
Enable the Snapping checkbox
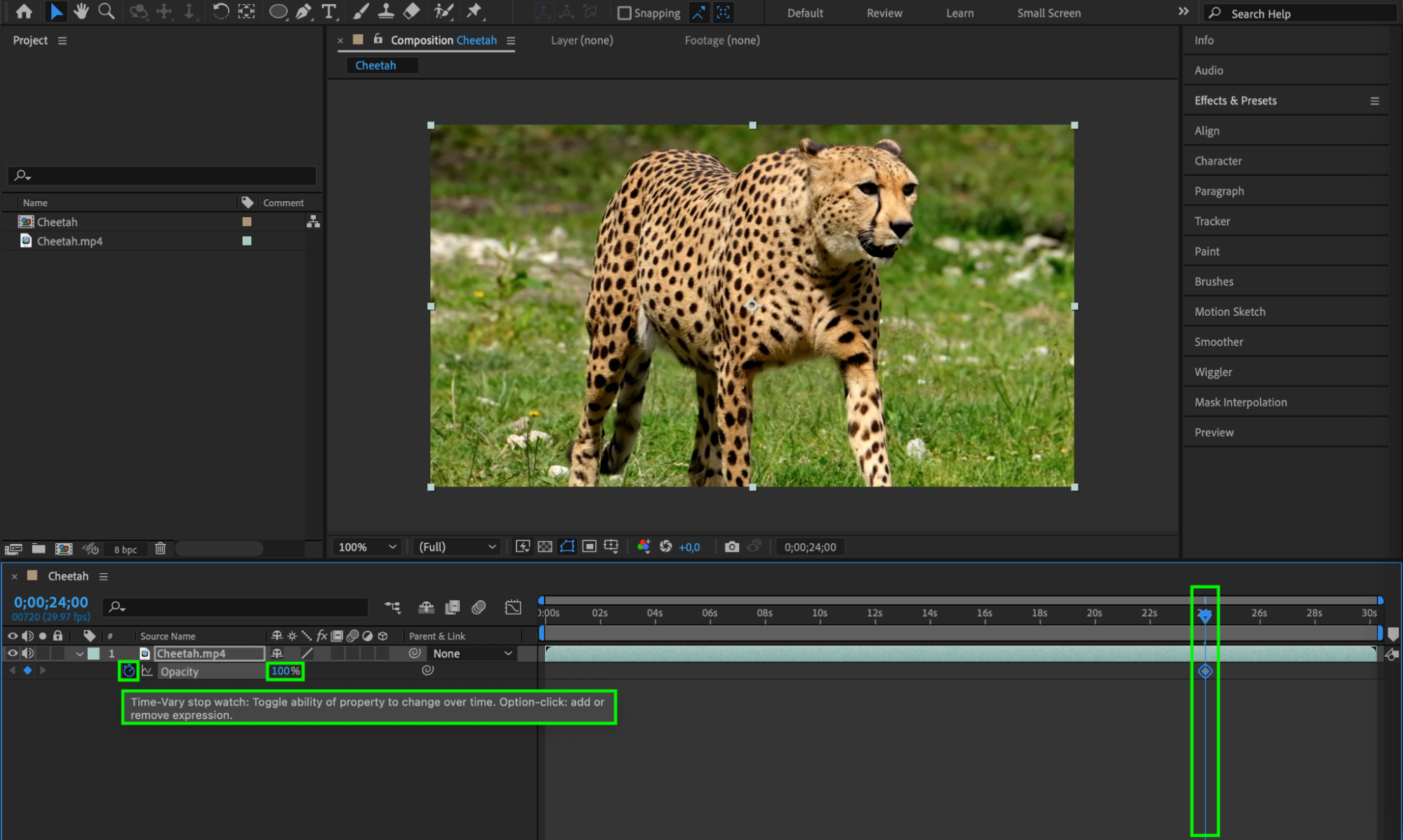(624, 13)
